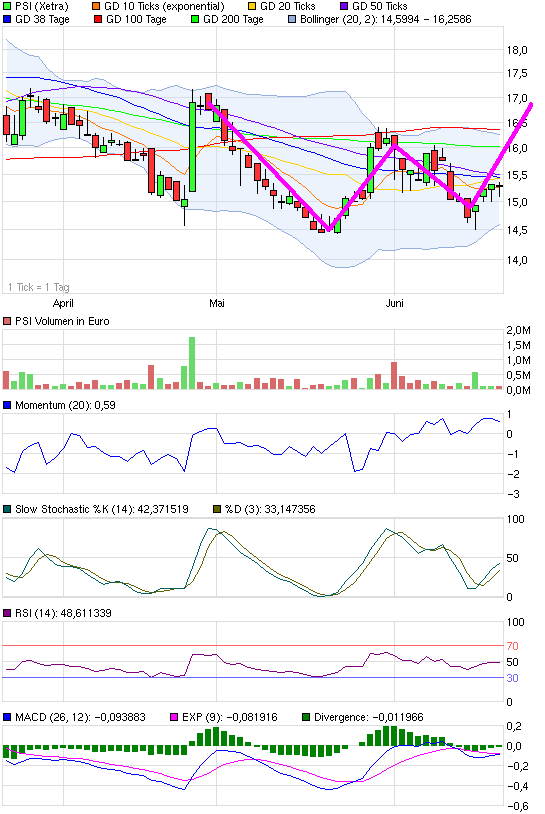Click the red 70 RSI threshold label
Viewport: 545px width, 814px height.
[512, 646]
